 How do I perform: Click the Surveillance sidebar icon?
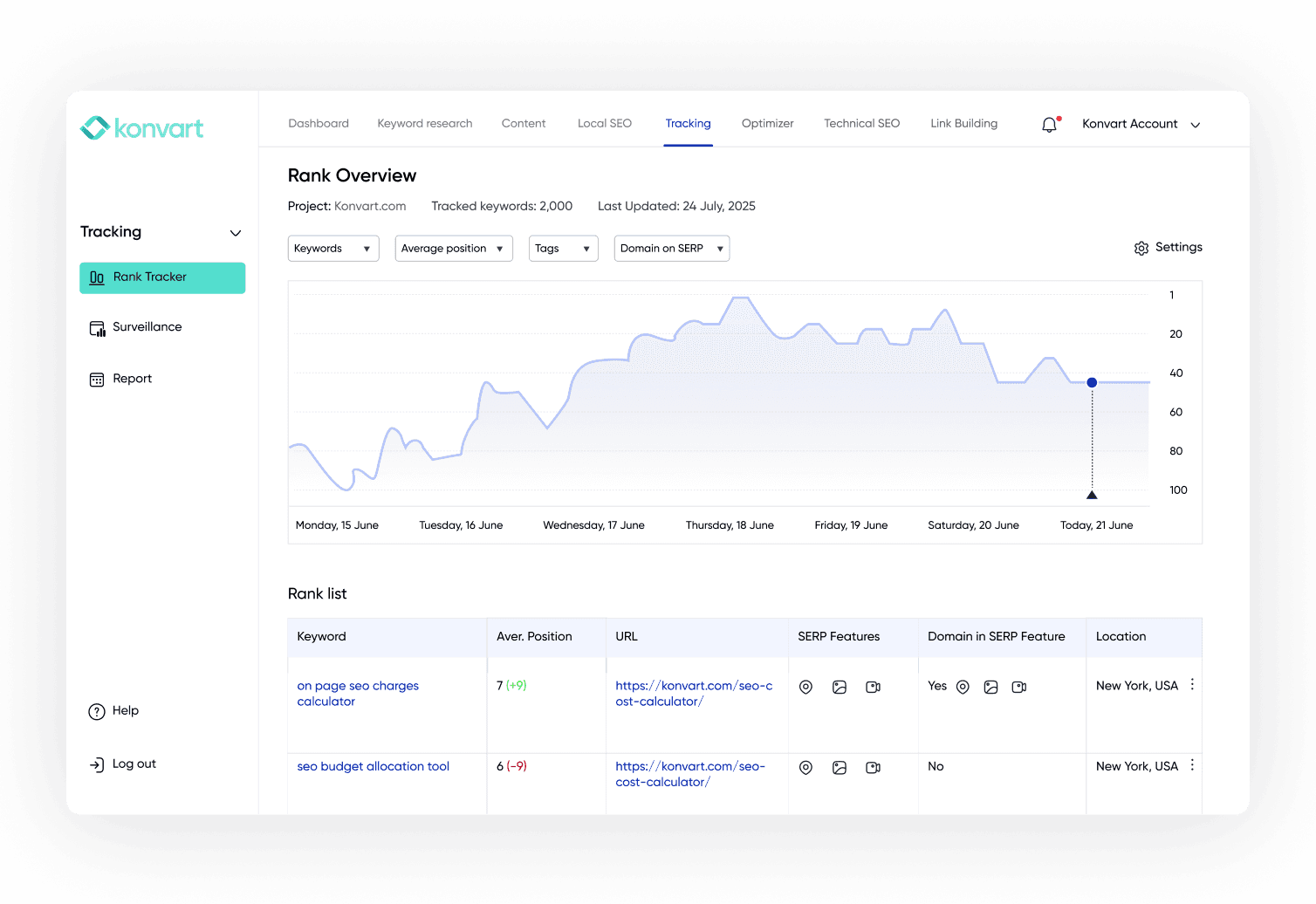97,328
